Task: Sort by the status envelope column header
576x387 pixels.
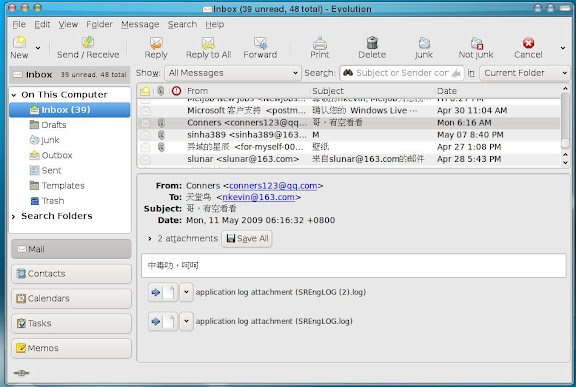Action: coord(145,91)
